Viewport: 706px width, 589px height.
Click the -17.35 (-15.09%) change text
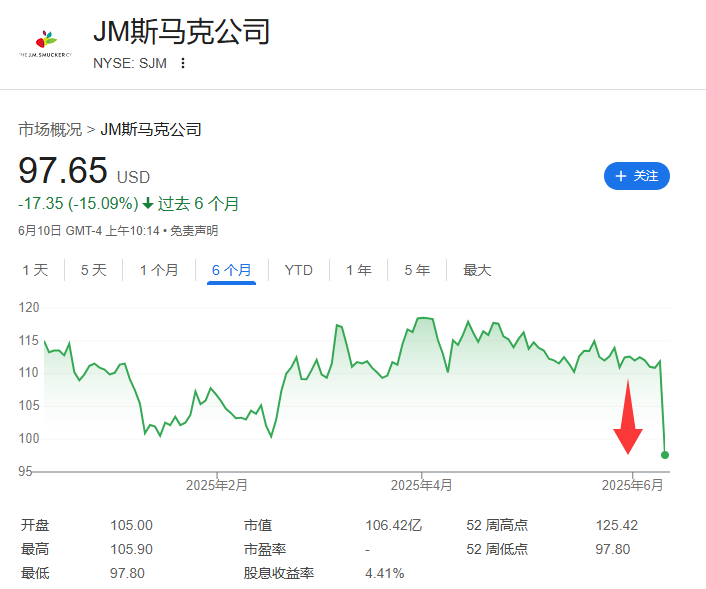point(78,204)
